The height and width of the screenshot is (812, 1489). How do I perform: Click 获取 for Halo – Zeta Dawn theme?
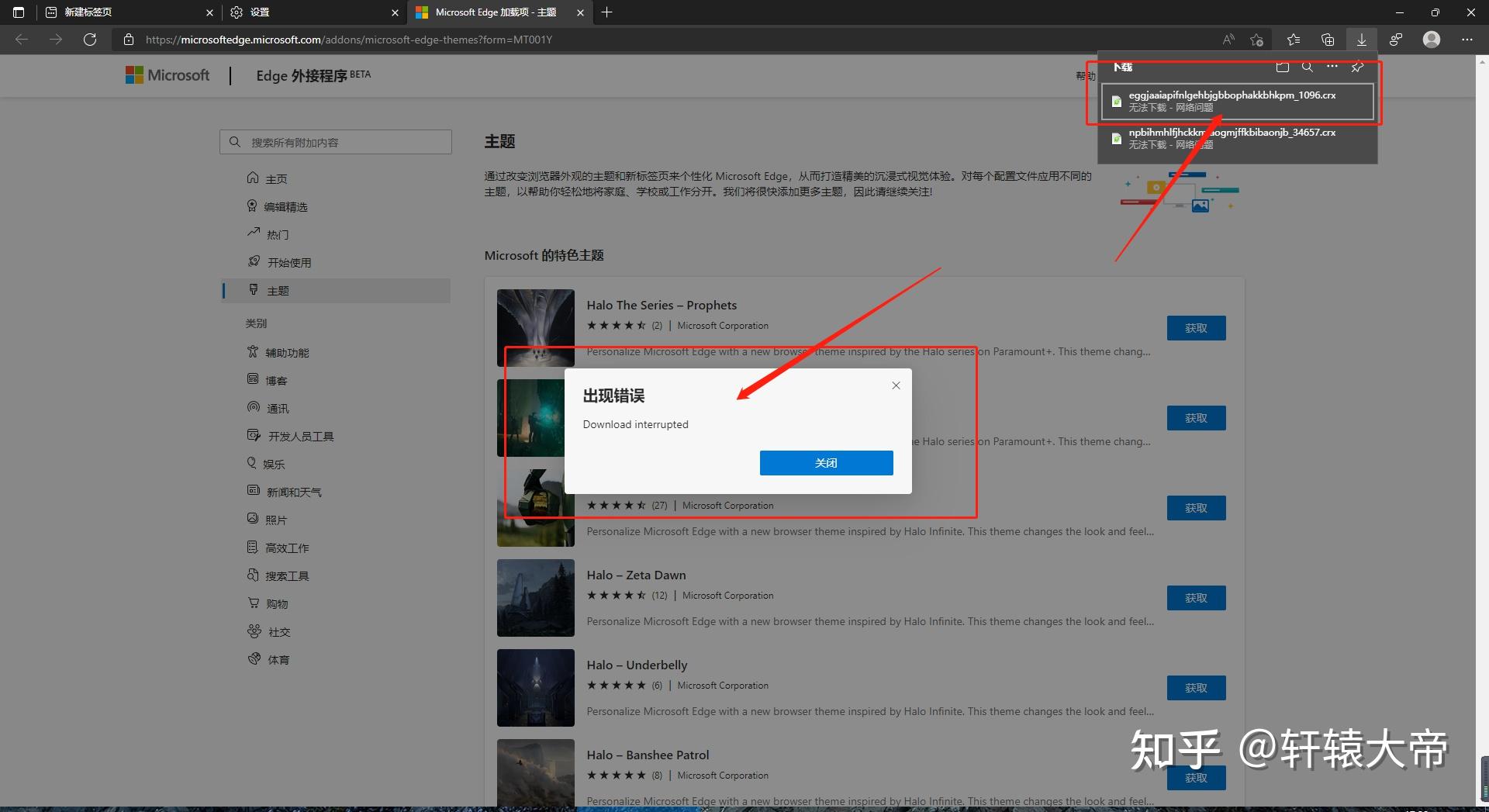(1196, 597)
